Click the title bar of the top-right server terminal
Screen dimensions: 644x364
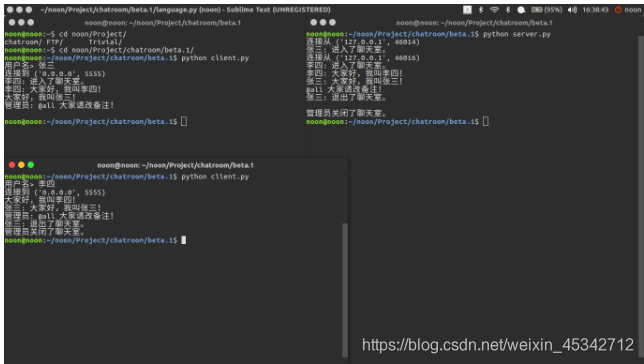[474, 23]
